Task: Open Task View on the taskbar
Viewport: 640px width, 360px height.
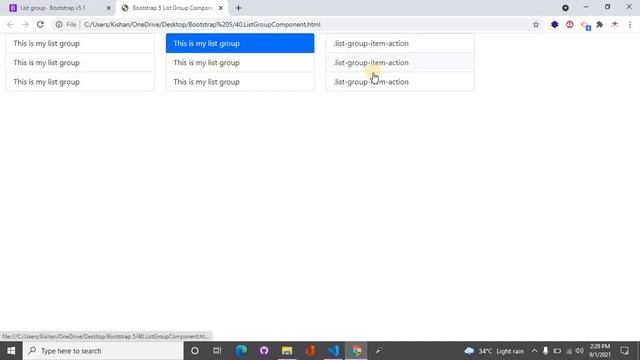Action: [x=217, y=351]
